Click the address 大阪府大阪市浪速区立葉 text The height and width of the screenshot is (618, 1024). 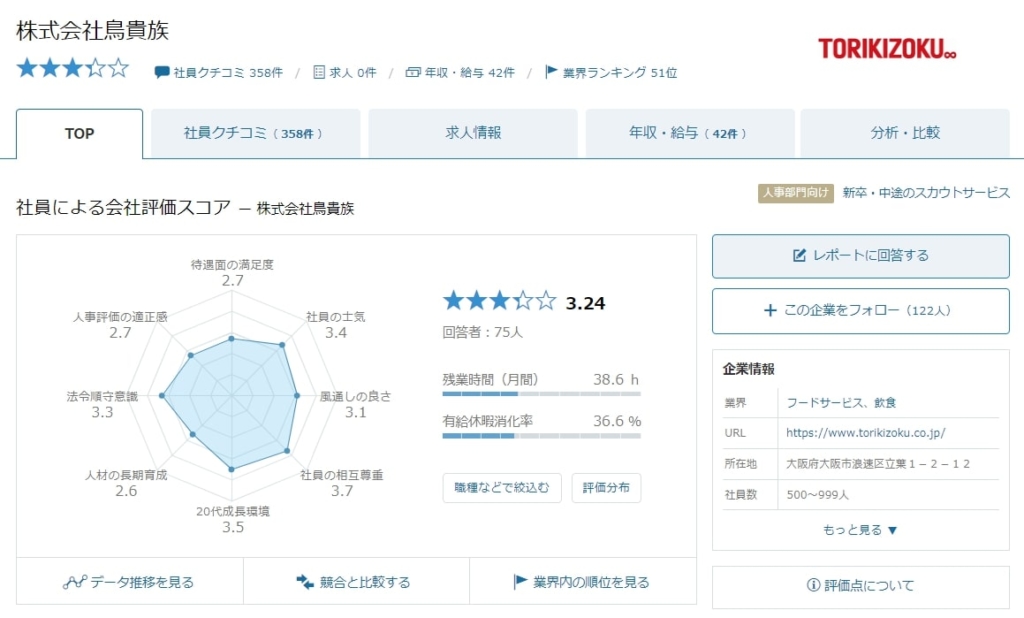(878, 464)
